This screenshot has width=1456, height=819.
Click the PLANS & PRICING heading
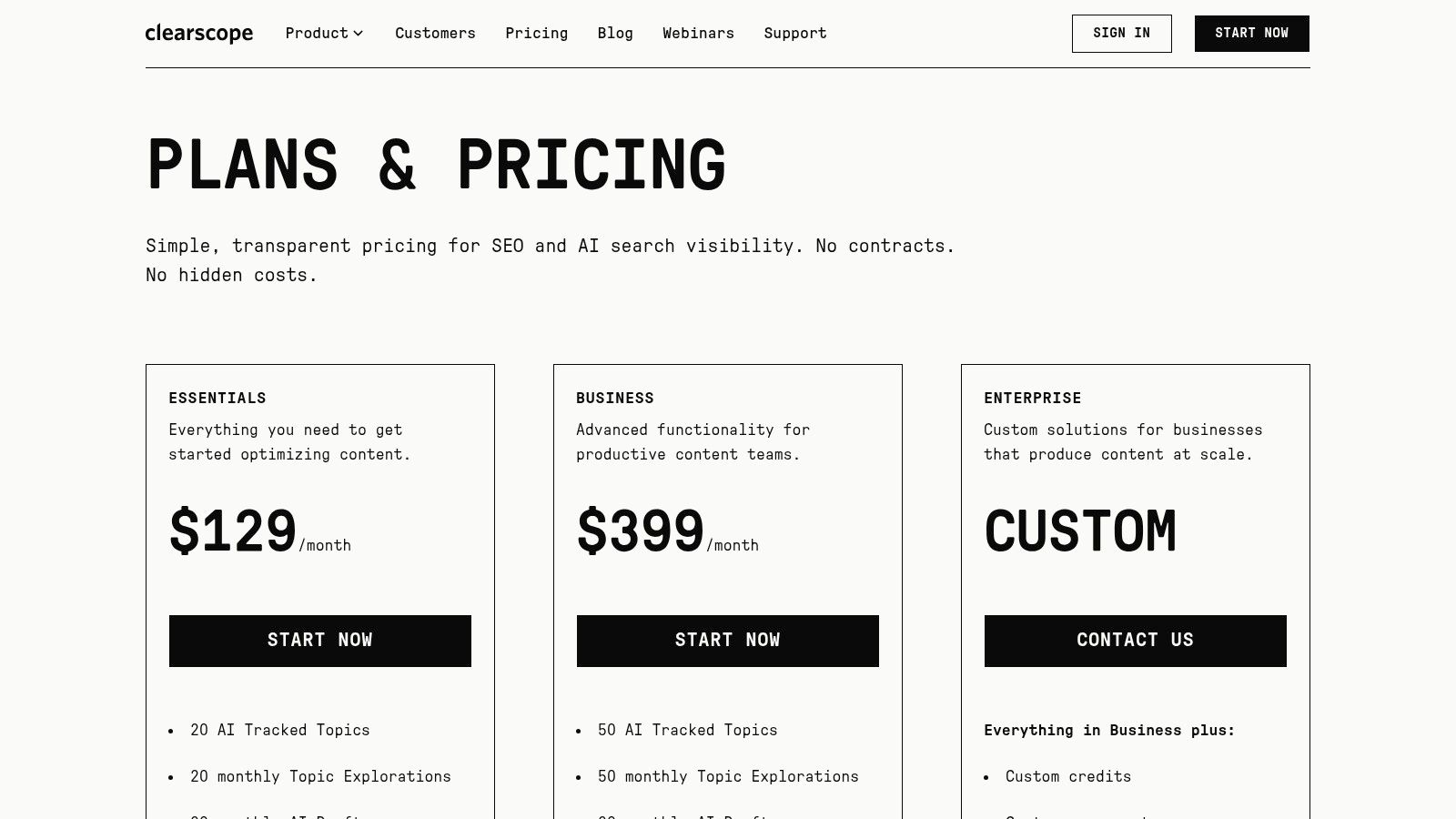pyautogui.click(x=437, y=165)
